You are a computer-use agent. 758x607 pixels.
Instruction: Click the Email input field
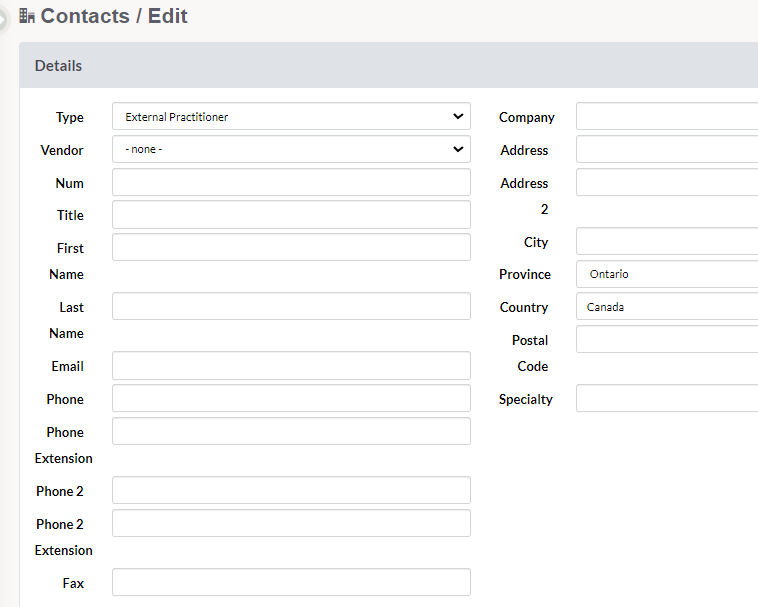292,366
